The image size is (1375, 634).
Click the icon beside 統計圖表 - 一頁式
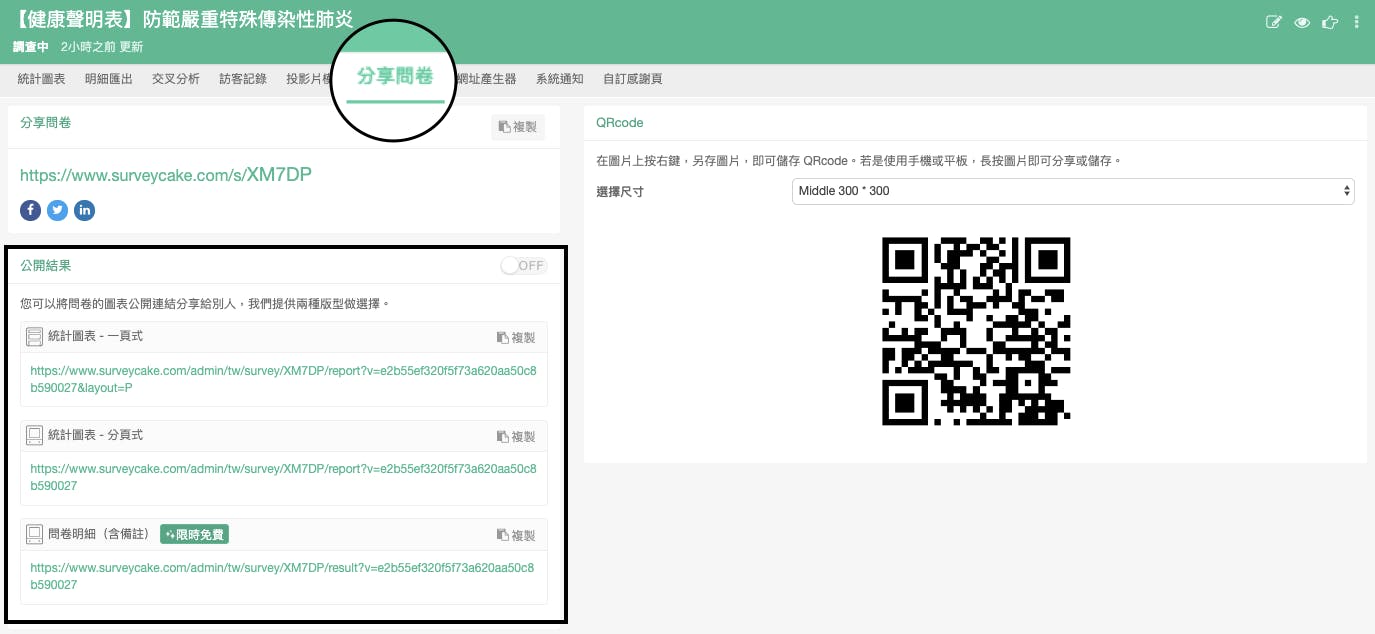click(x=35, y=337)
